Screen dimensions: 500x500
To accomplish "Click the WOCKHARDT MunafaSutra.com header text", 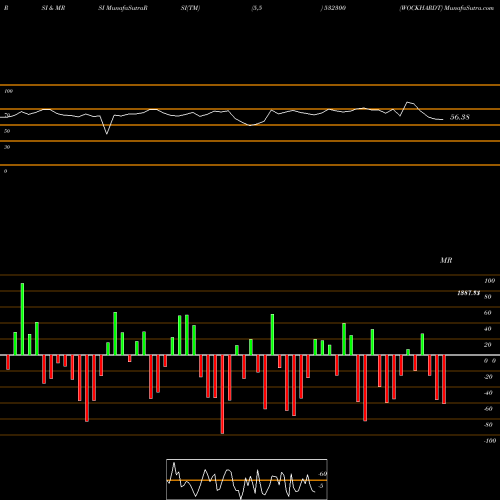I will point(447,8).
